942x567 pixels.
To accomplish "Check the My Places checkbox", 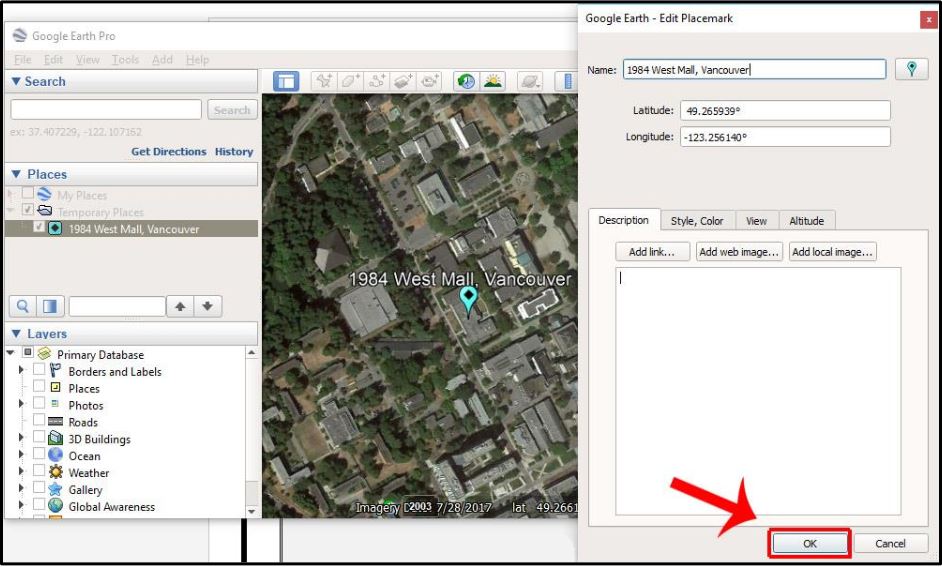I will [x=28, y=193].
